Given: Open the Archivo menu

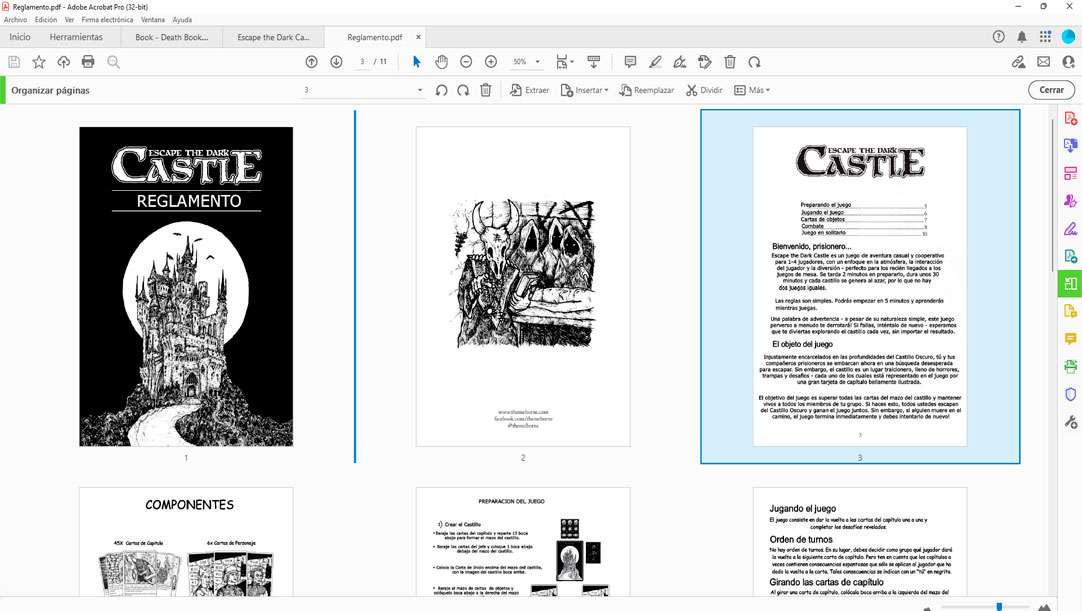Looking at the screenshot, I should pos(15,20).
